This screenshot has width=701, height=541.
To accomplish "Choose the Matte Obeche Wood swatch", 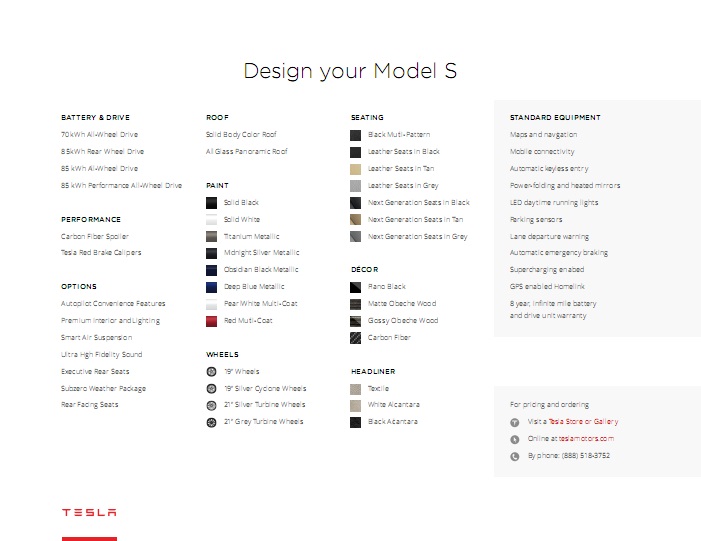I will point(355,304).
